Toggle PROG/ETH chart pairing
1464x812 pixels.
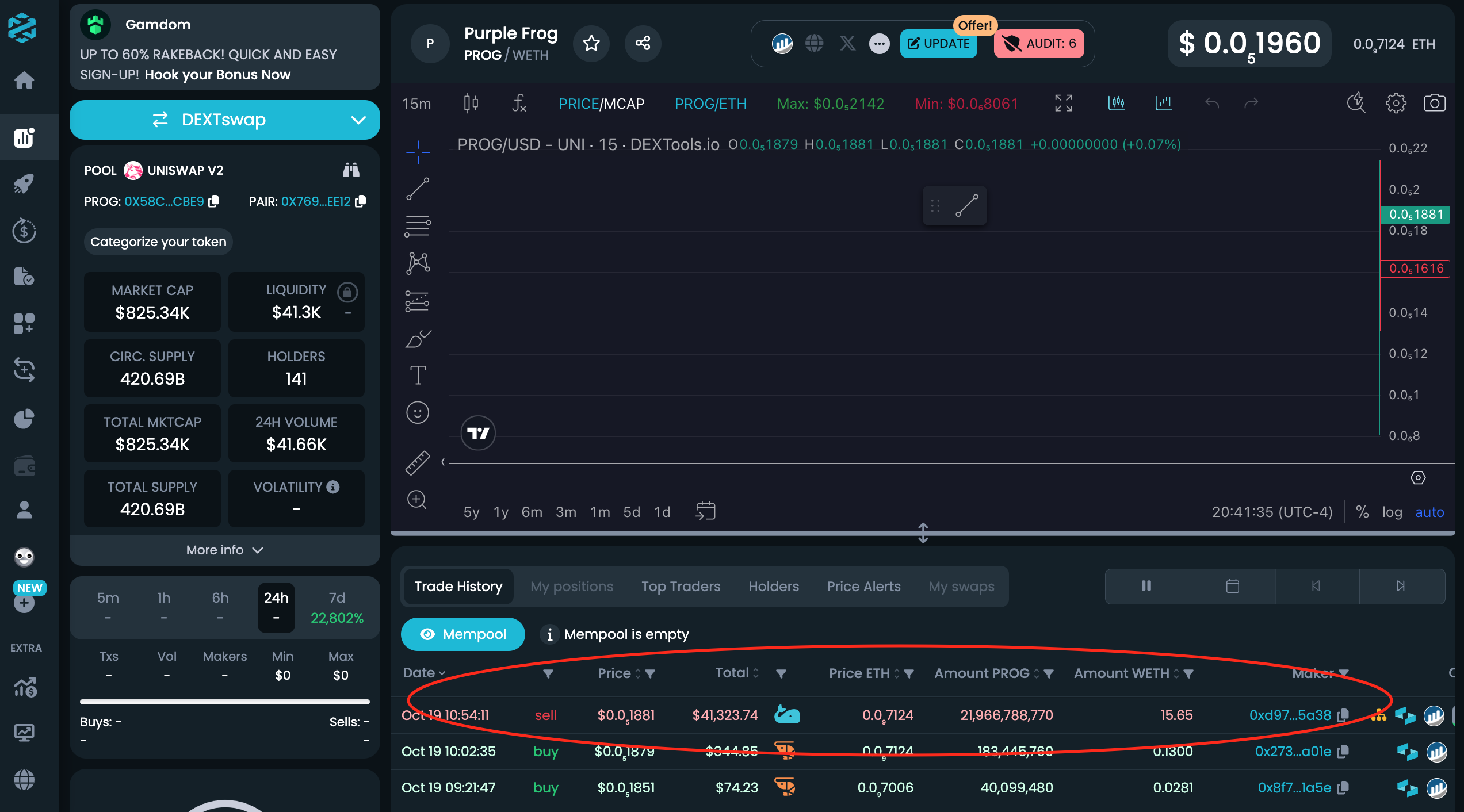(x=710, y=104)
